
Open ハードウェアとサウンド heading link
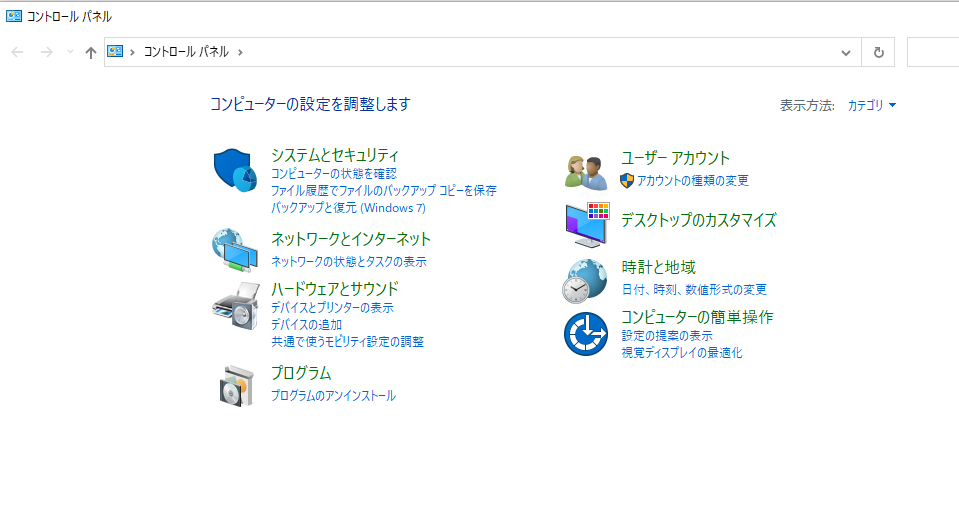[x=335, y=289]
